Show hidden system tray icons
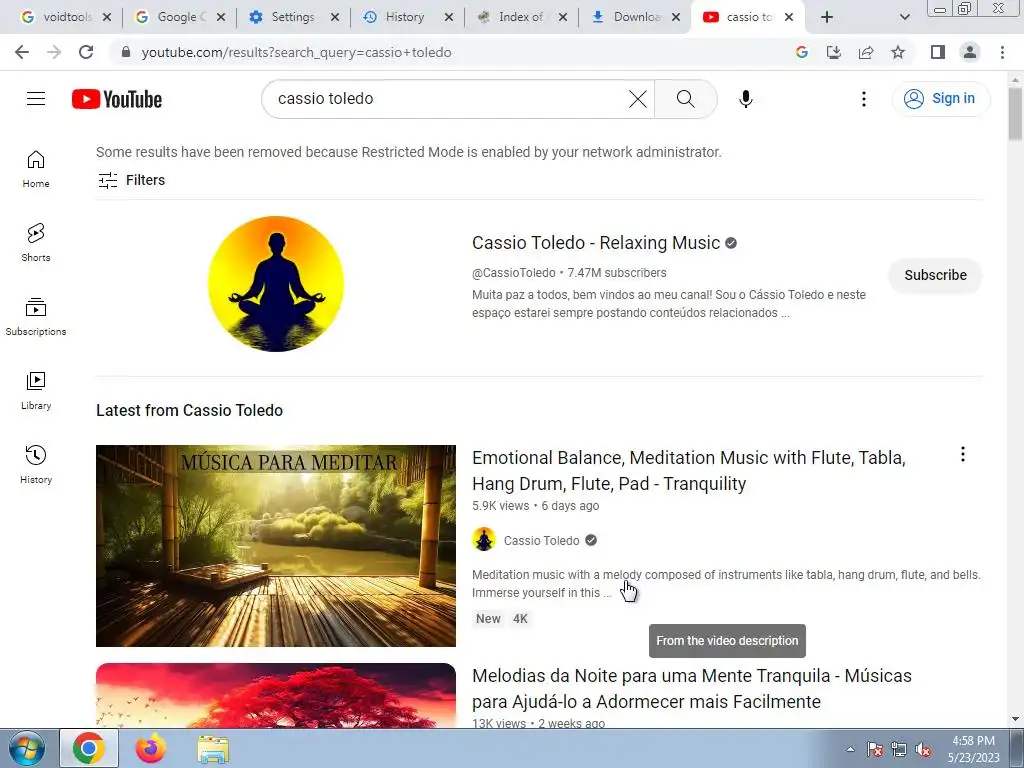Screen dimensions: 1024x768 coord(850,749)
